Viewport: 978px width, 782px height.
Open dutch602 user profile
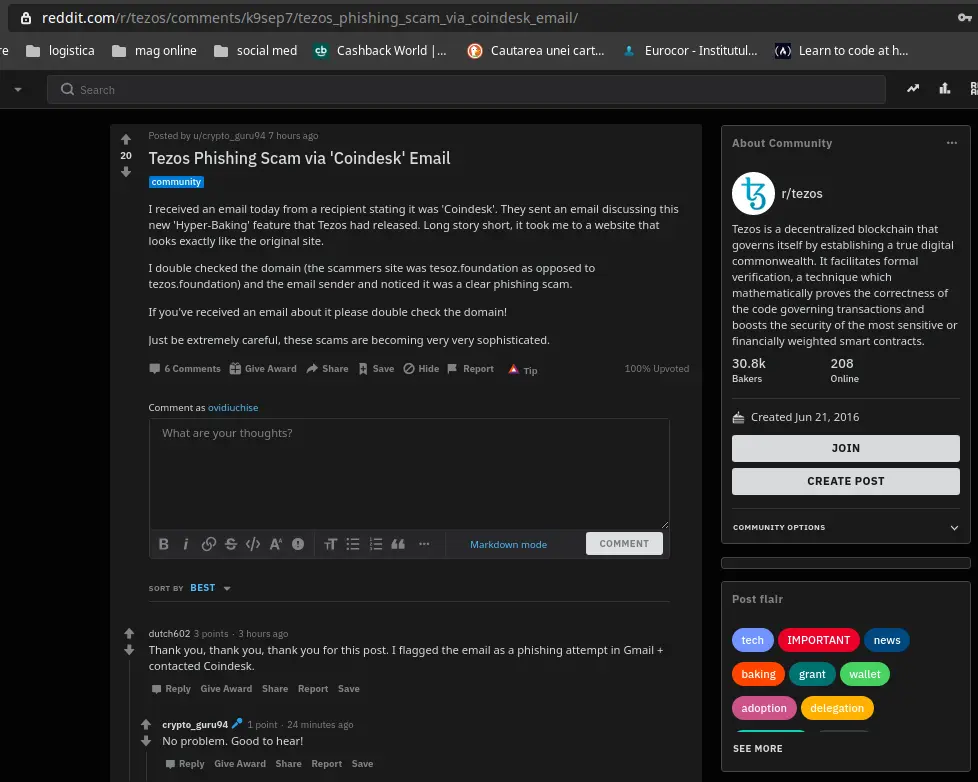tap(169, 634)
